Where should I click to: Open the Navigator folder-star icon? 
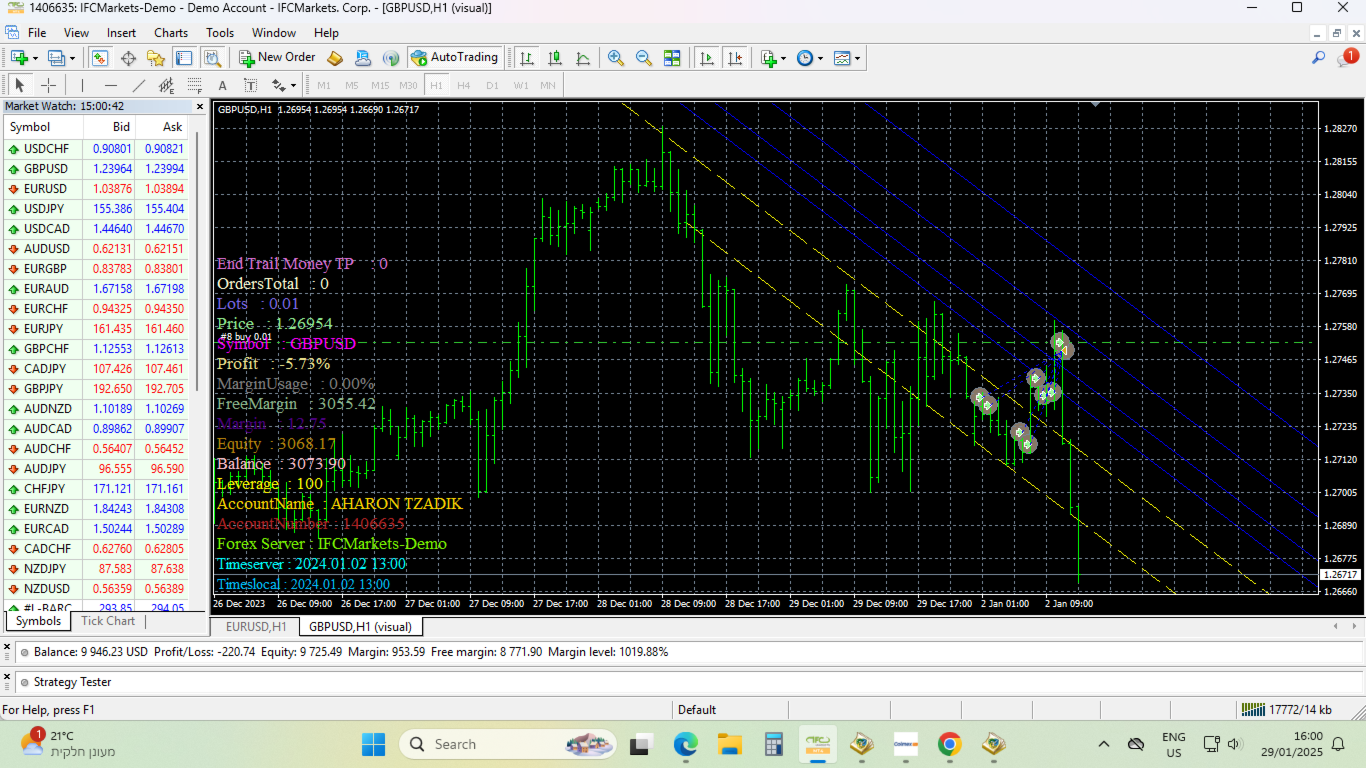point(156,58)
